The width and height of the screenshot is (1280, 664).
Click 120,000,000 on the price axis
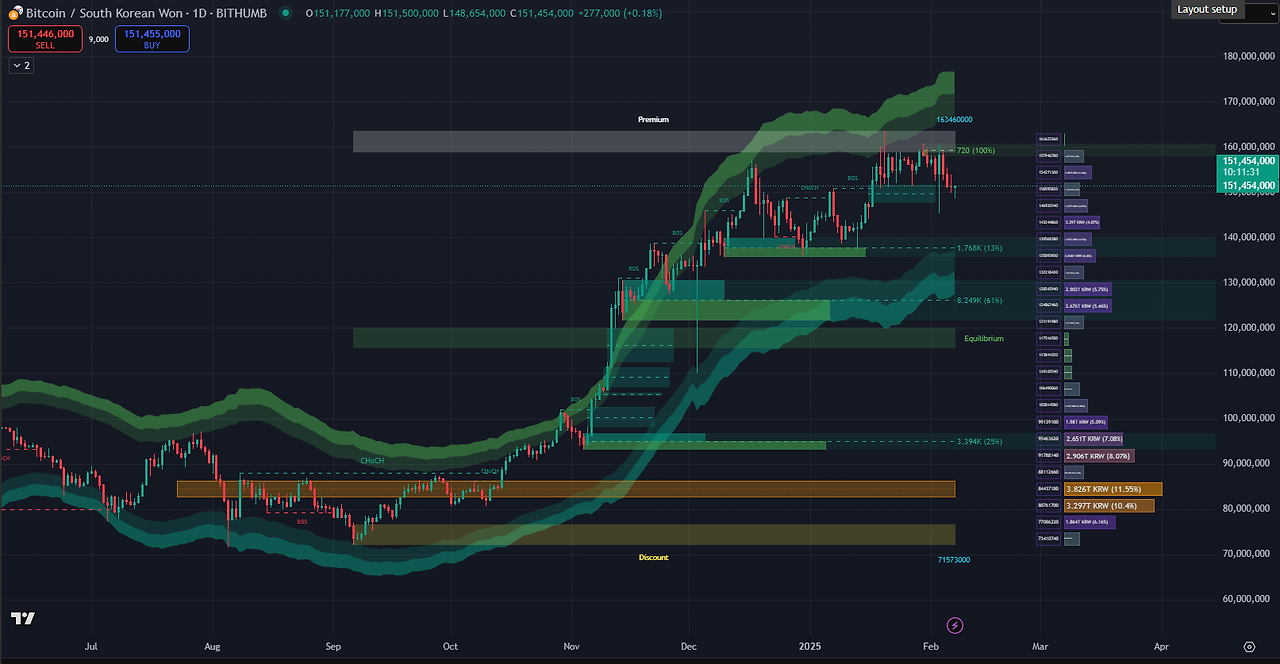pos(1248,327)
